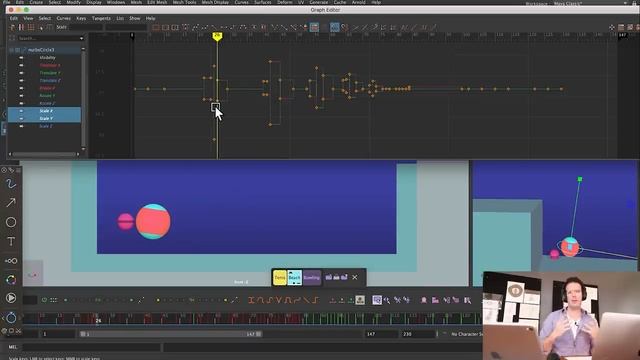The height and width of the screenshot is (360, 640).
Task: Click the MEL label button
Action: tap(13, 347)
